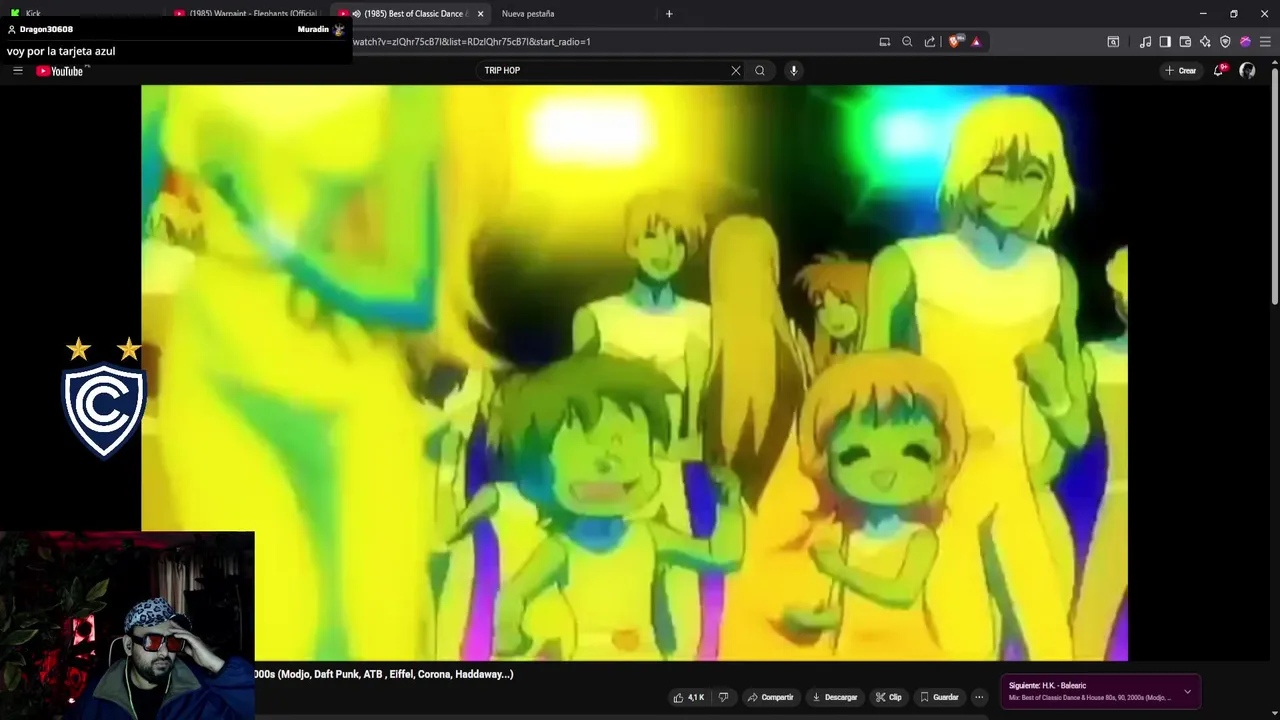The width and height of the screenshot is (1280, 720).
Task: Run search with magnifier button
Action: point(760,70)
